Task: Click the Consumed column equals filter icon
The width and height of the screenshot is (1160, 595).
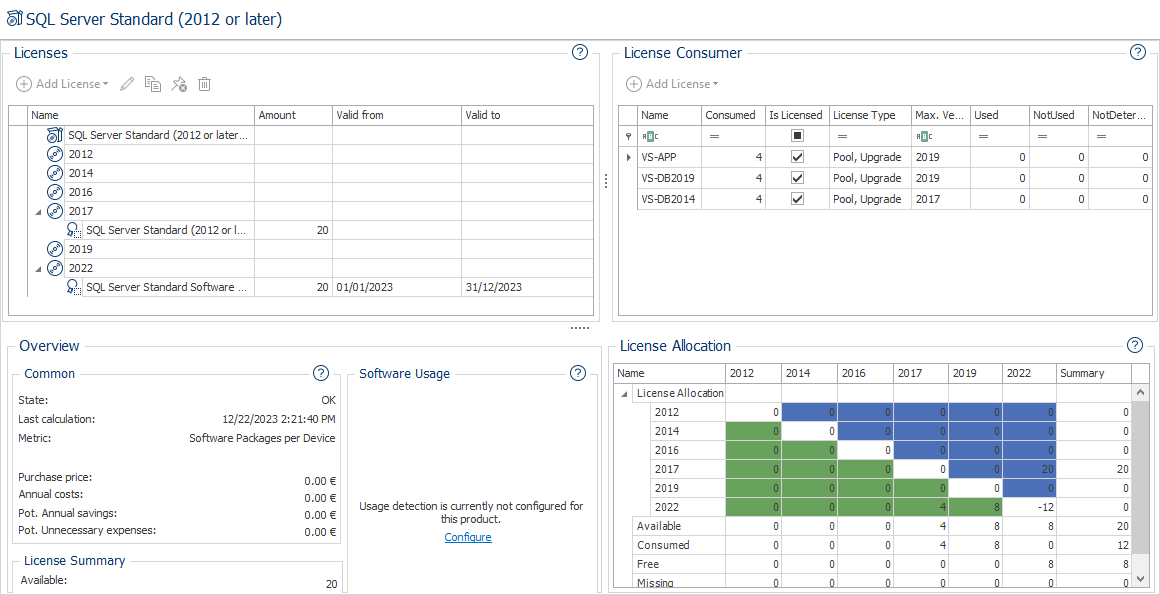Action: coord(714,136)
